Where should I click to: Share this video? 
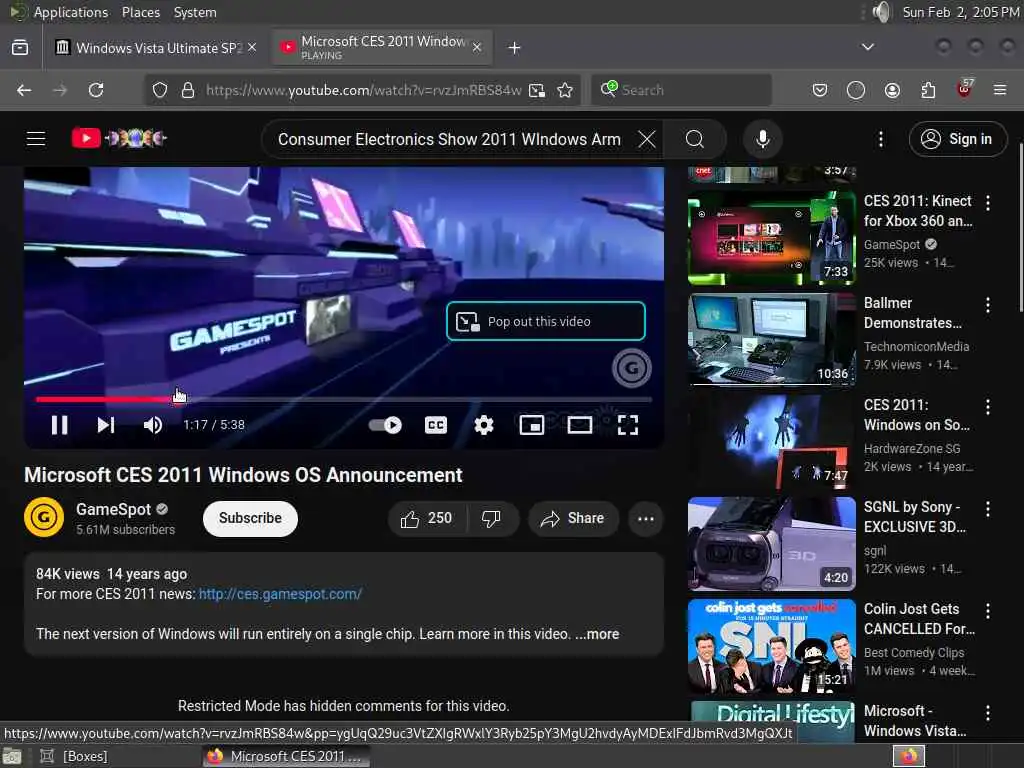point(573,519)
